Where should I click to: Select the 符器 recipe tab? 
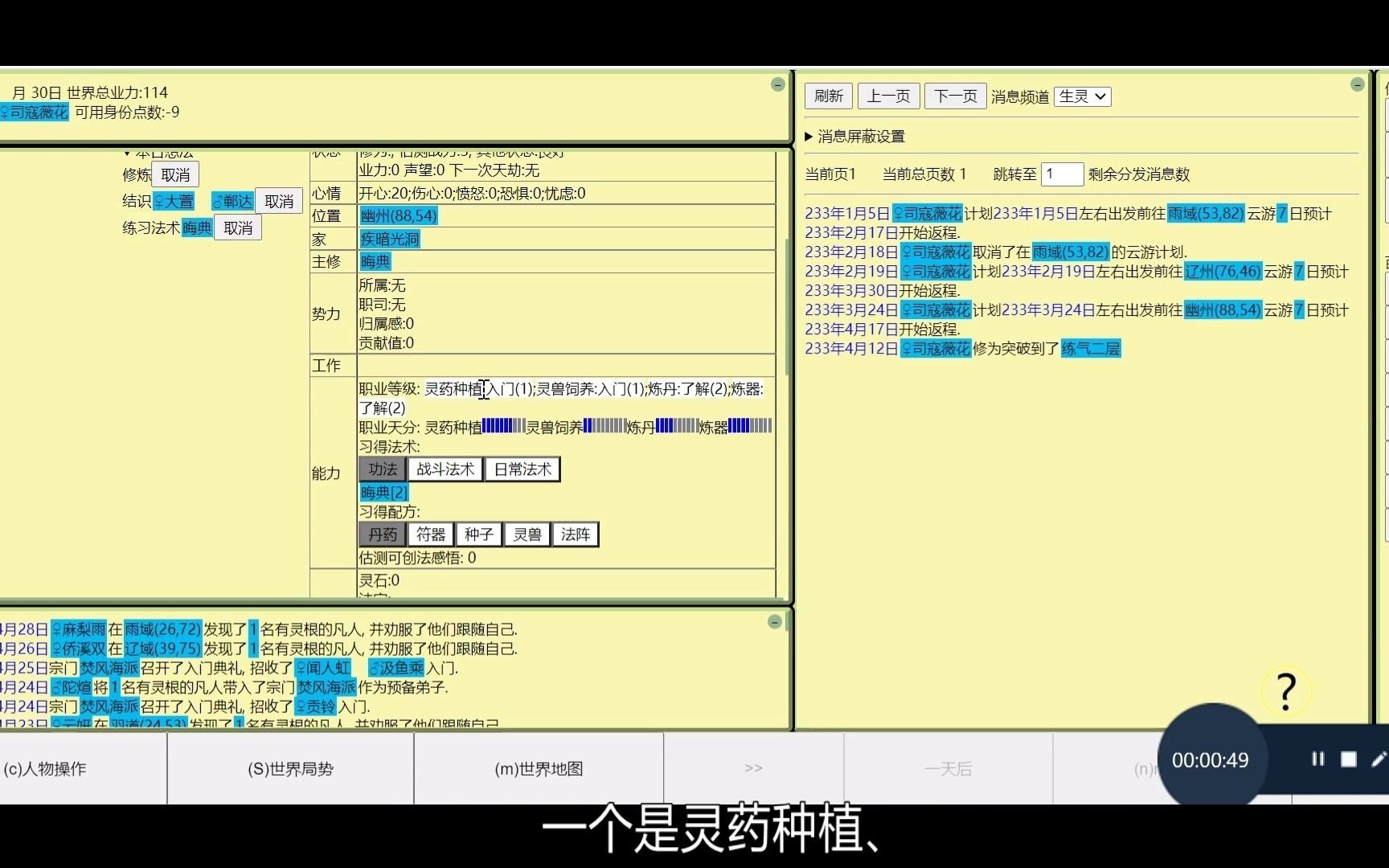point(431,534)
